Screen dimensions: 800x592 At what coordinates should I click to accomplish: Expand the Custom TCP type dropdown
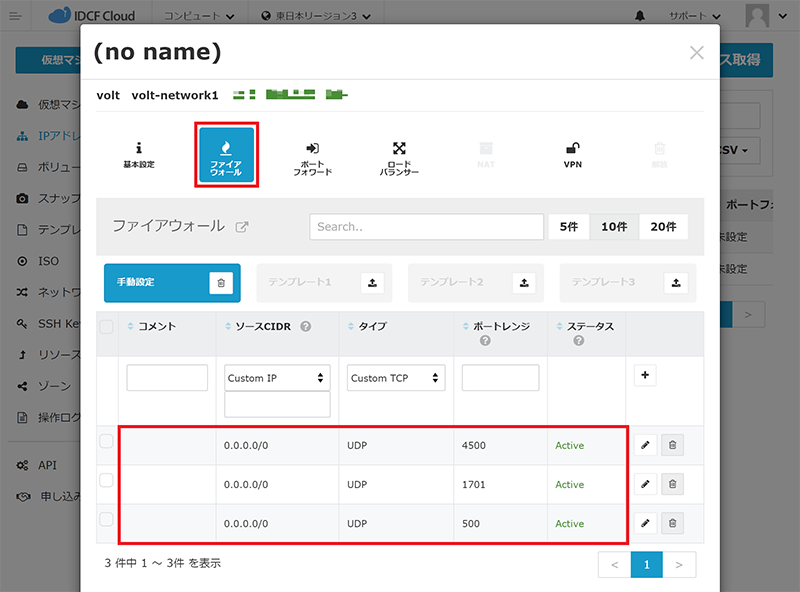click(x=396, y=378)
